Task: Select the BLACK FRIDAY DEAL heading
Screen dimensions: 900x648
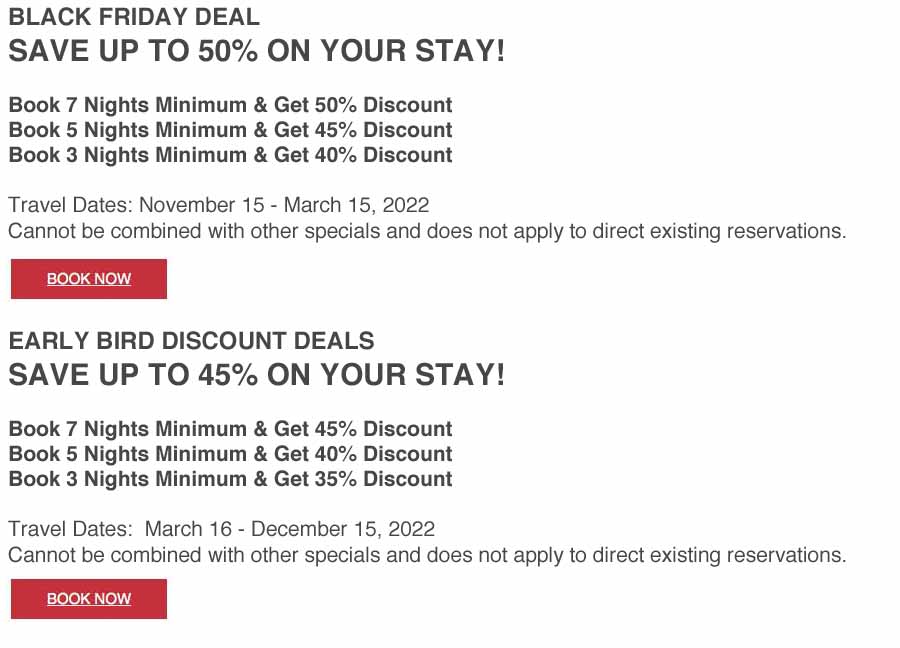Action: tap(134, 17)
